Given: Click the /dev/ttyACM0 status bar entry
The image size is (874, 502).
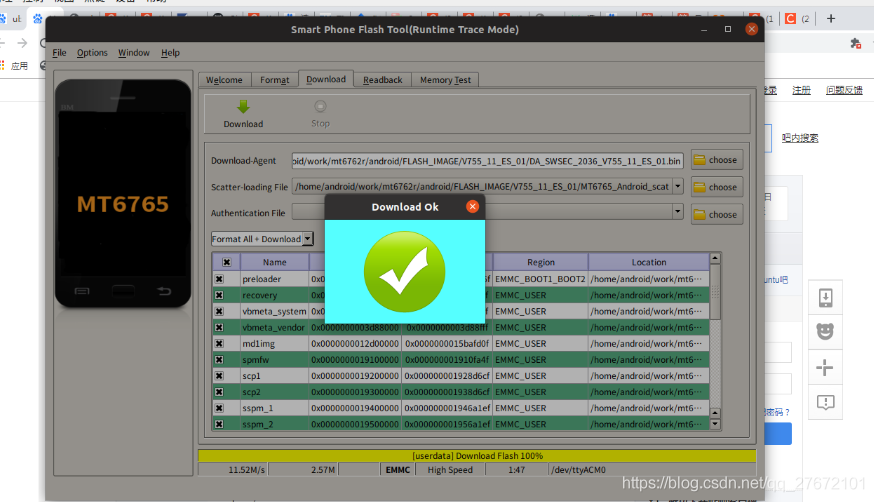Looking at the screenshot, I should [578, 470].
